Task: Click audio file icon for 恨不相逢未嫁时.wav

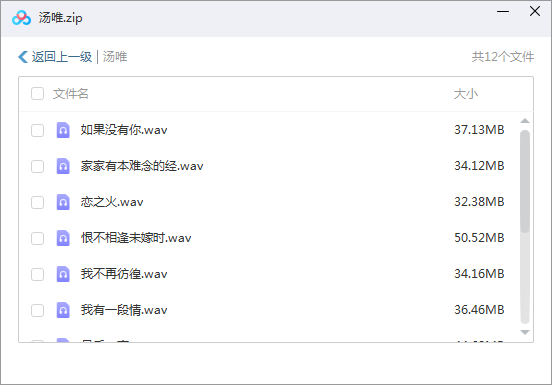Action: click(63, 238)
